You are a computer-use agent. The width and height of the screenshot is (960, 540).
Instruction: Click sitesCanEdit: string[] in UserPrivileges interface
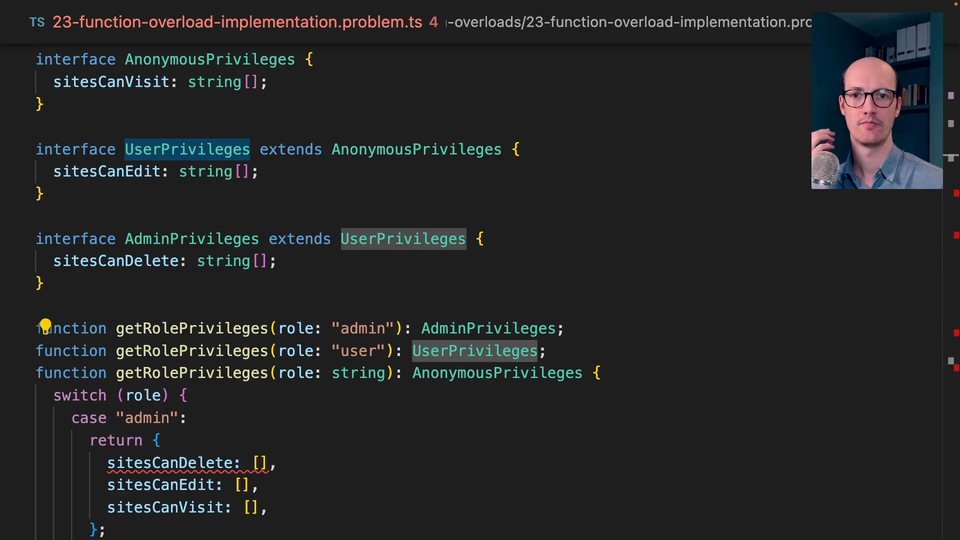point(155,171)
